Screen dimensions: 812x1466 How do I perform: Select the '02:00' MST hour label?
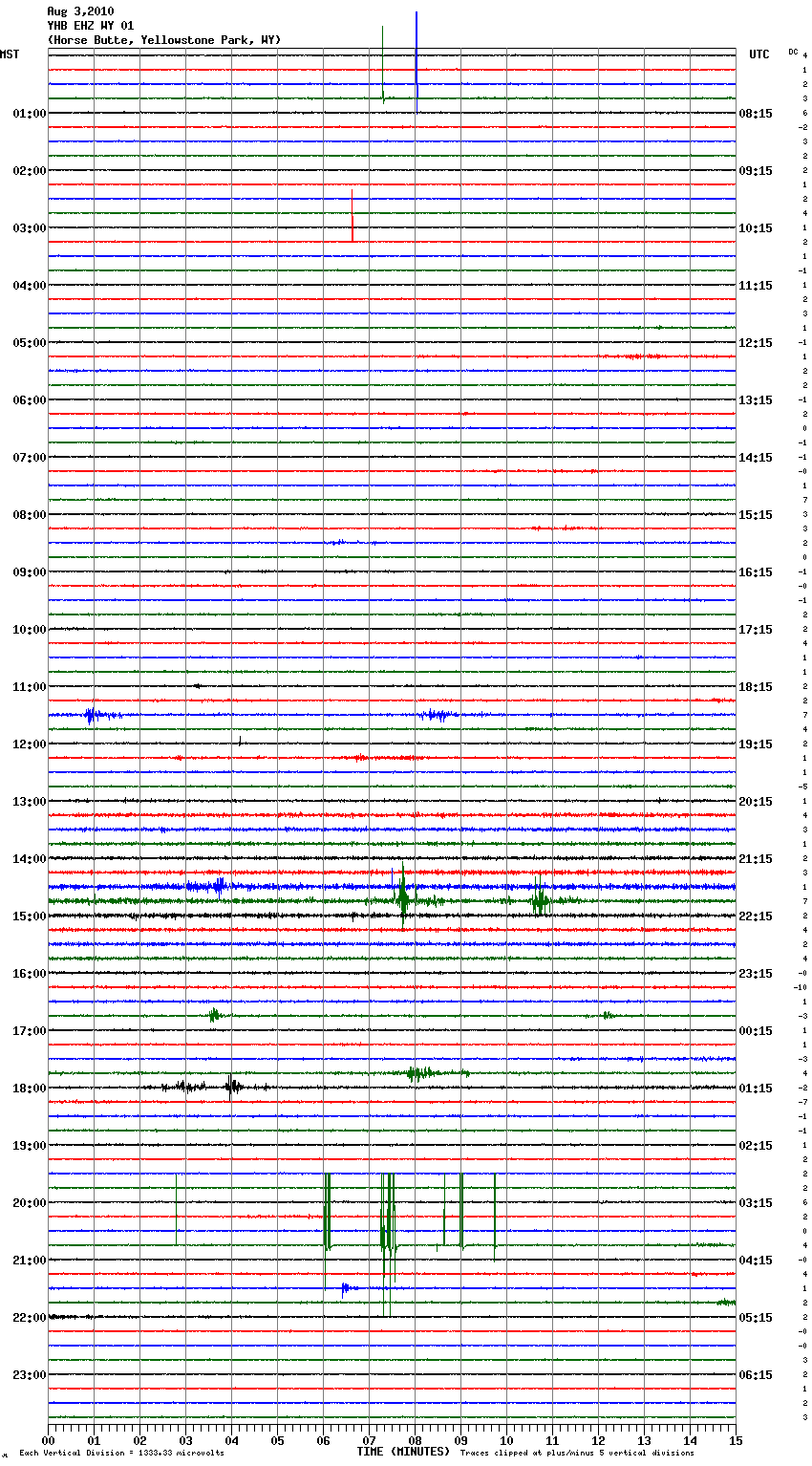[29, 171]
